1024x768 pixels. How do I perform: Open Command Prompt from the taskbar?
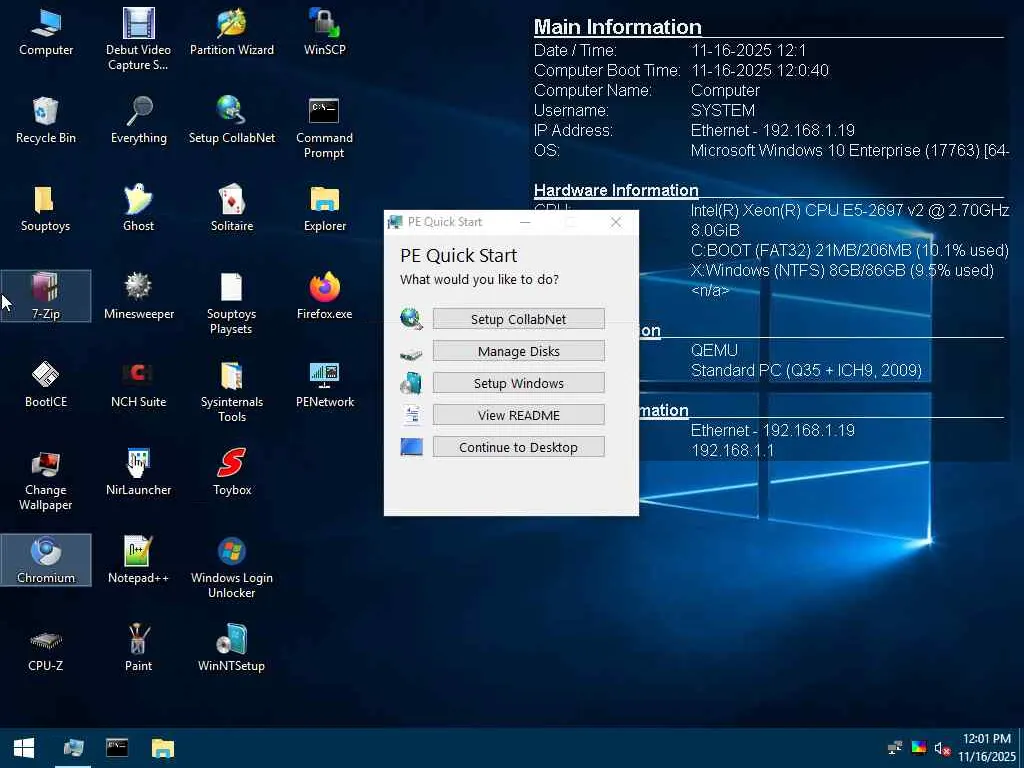coord(118,748)
